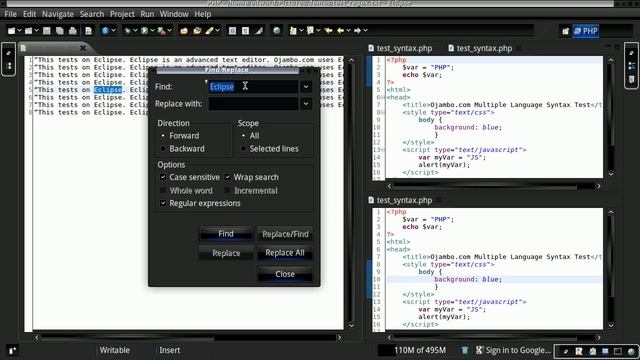The width and height of the screenshot is (640, 360).
Task: Open the Window menu
Action: [174, 14]
